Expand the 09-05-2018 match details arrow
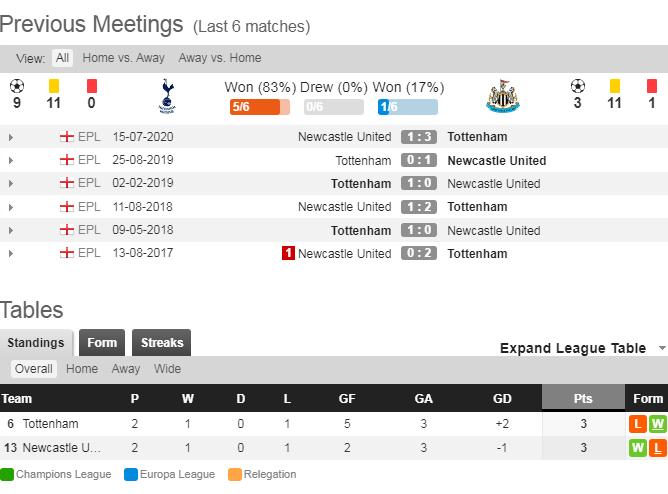The width and height of the screenshot is (668, 494). pyautogui.click(x=11, y=231)
